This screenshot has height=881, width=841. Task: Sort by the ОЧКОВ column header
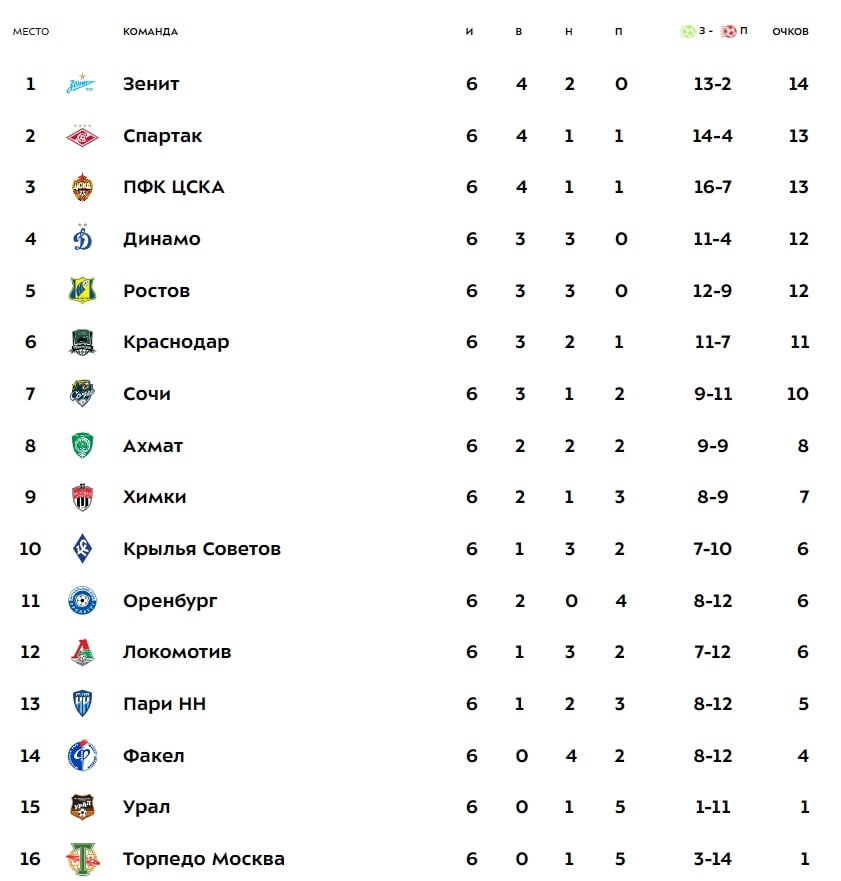(x=790, y=31)
